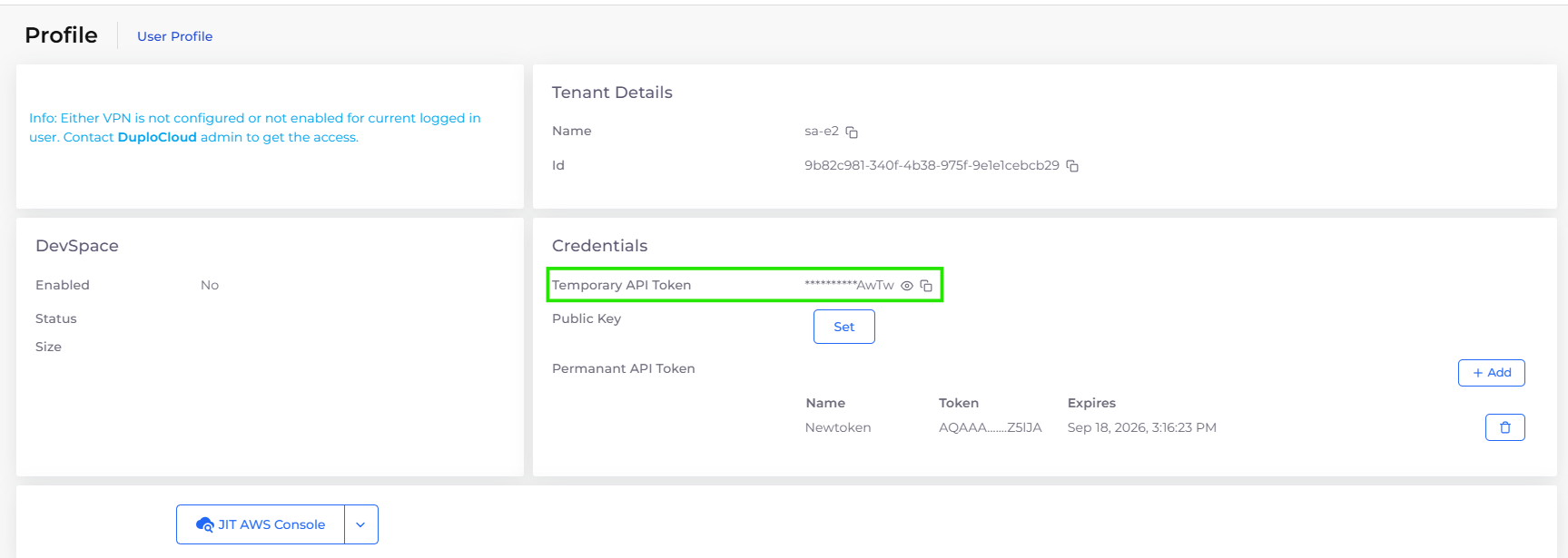Click the Profile page heading
The image size is (1568, 558).
click(61, 35)
